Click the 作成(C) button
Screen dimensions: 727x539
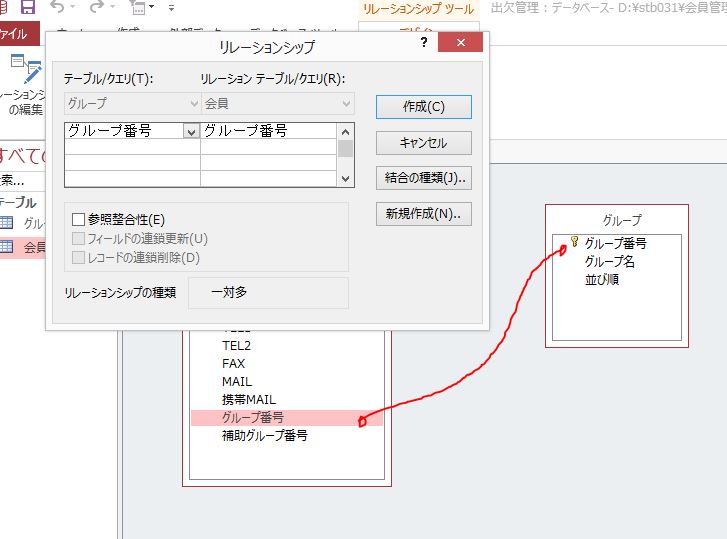424,107
